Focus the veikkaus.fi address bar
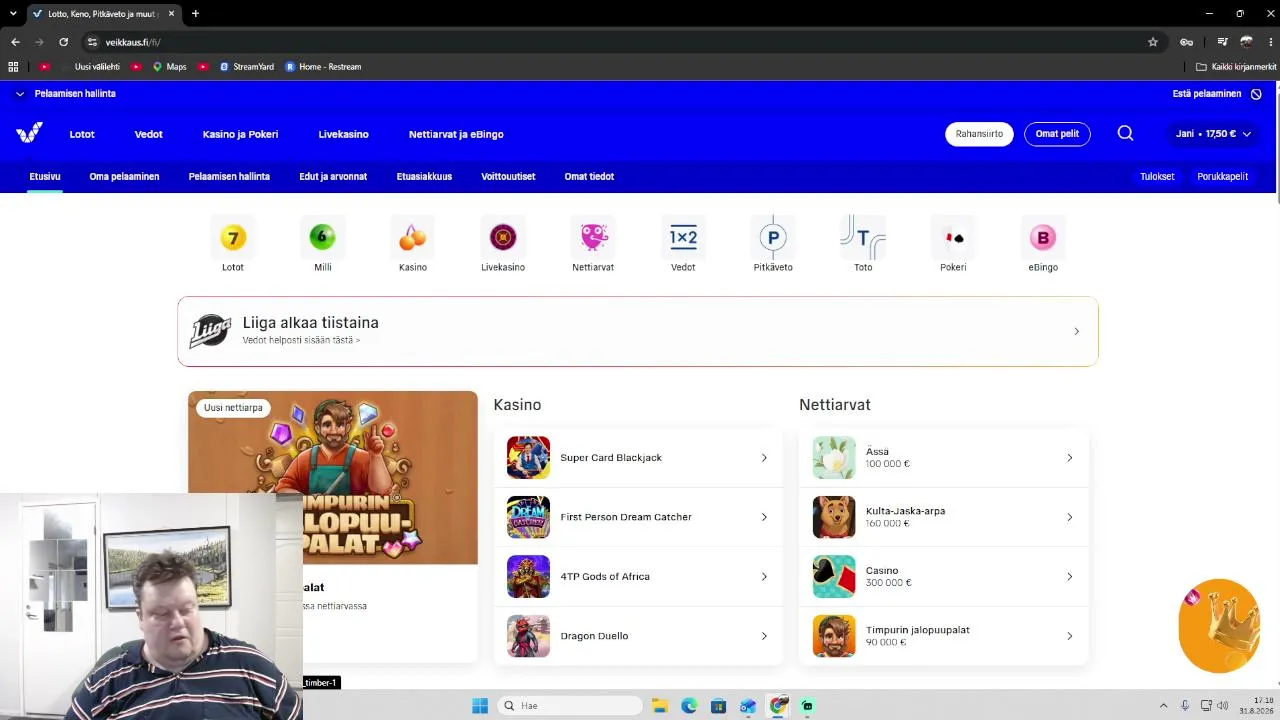This screenshot has width=1280, height=720. tap(620, 42)
